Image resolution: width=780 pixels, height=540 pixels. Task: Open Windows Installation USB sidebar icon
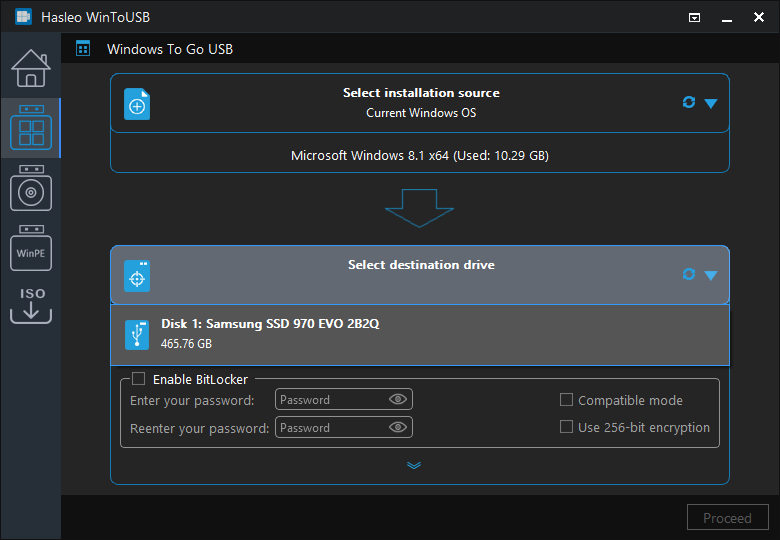click(31, 188)
